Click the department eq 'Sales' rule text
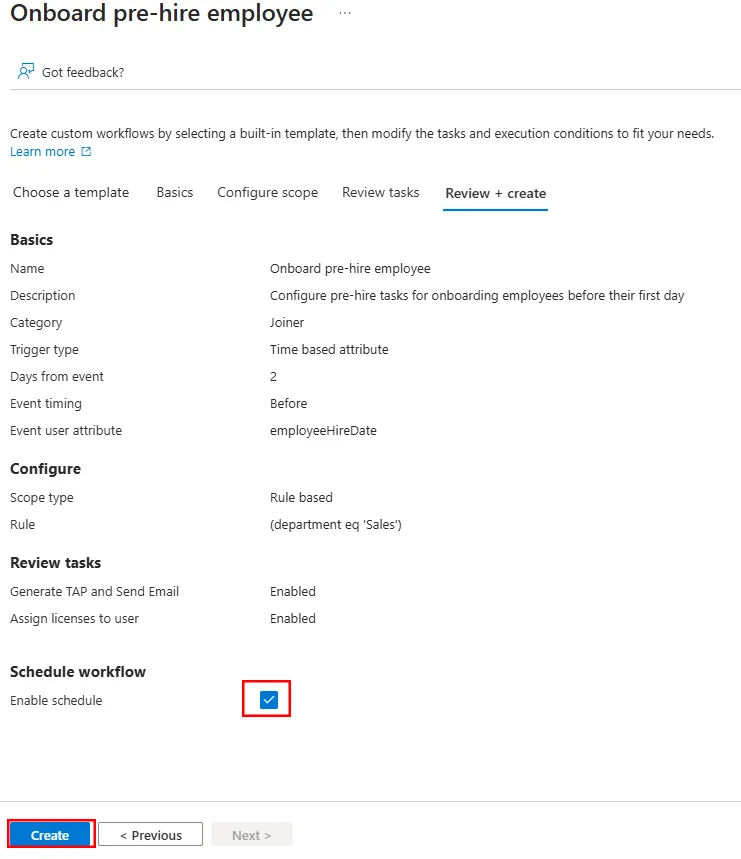The height and width of the screenshot is (859, 741). pyautogui.click(x=336, y=525)
